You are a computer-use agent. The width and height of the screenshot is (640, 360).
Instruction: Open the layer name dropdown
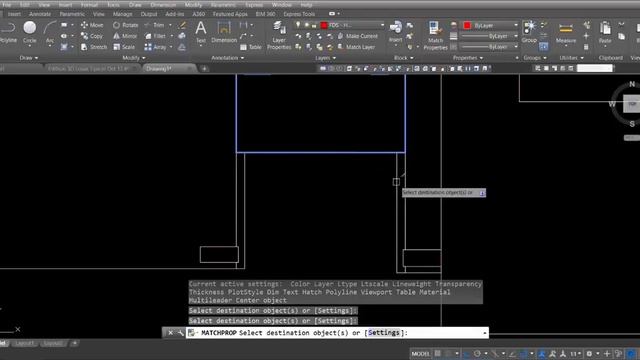pyautogui.click(x=382, y=25)
